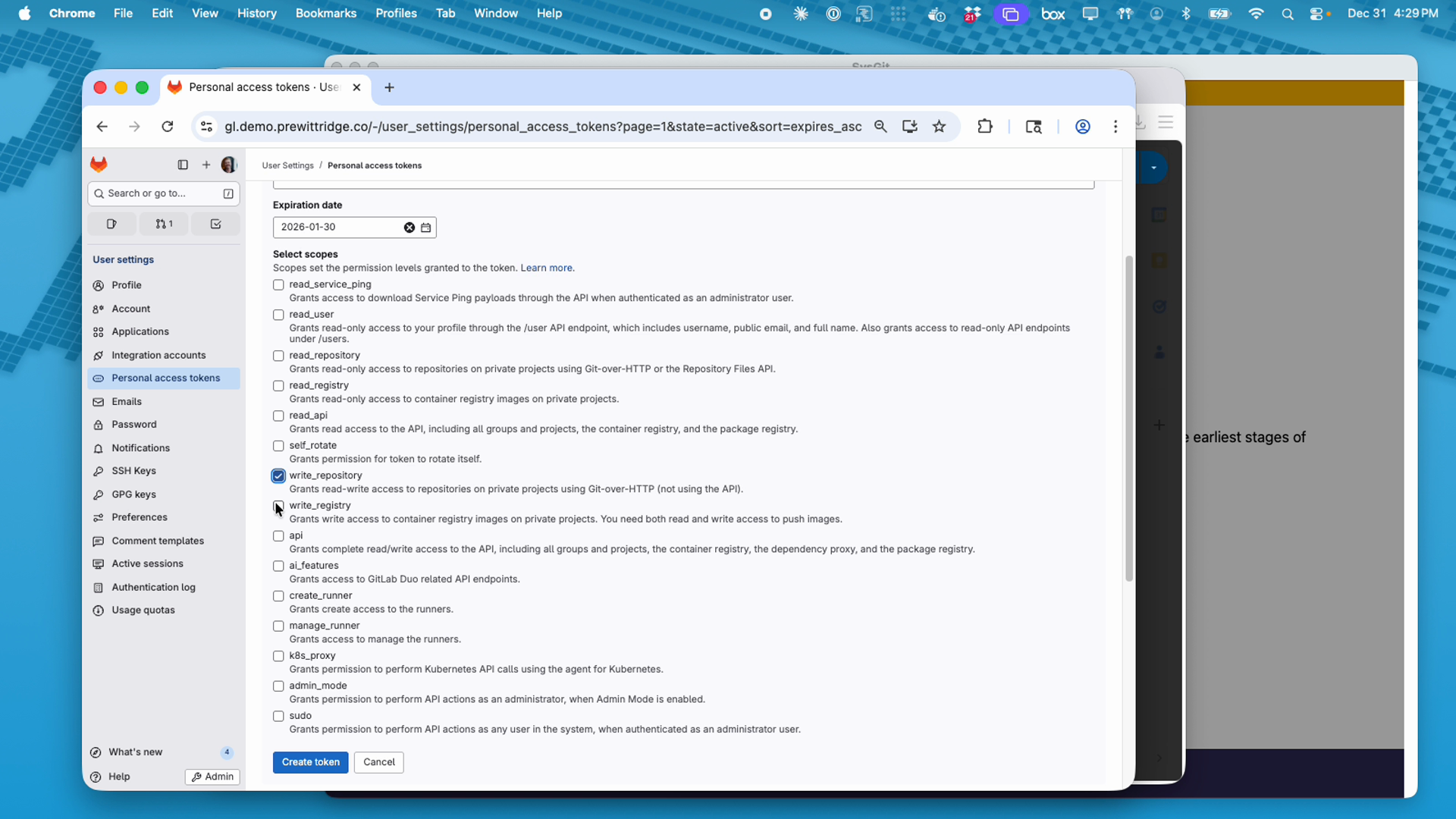Open the calendar picker in the expiration field

pyautogui.click(x=426, y=227)
